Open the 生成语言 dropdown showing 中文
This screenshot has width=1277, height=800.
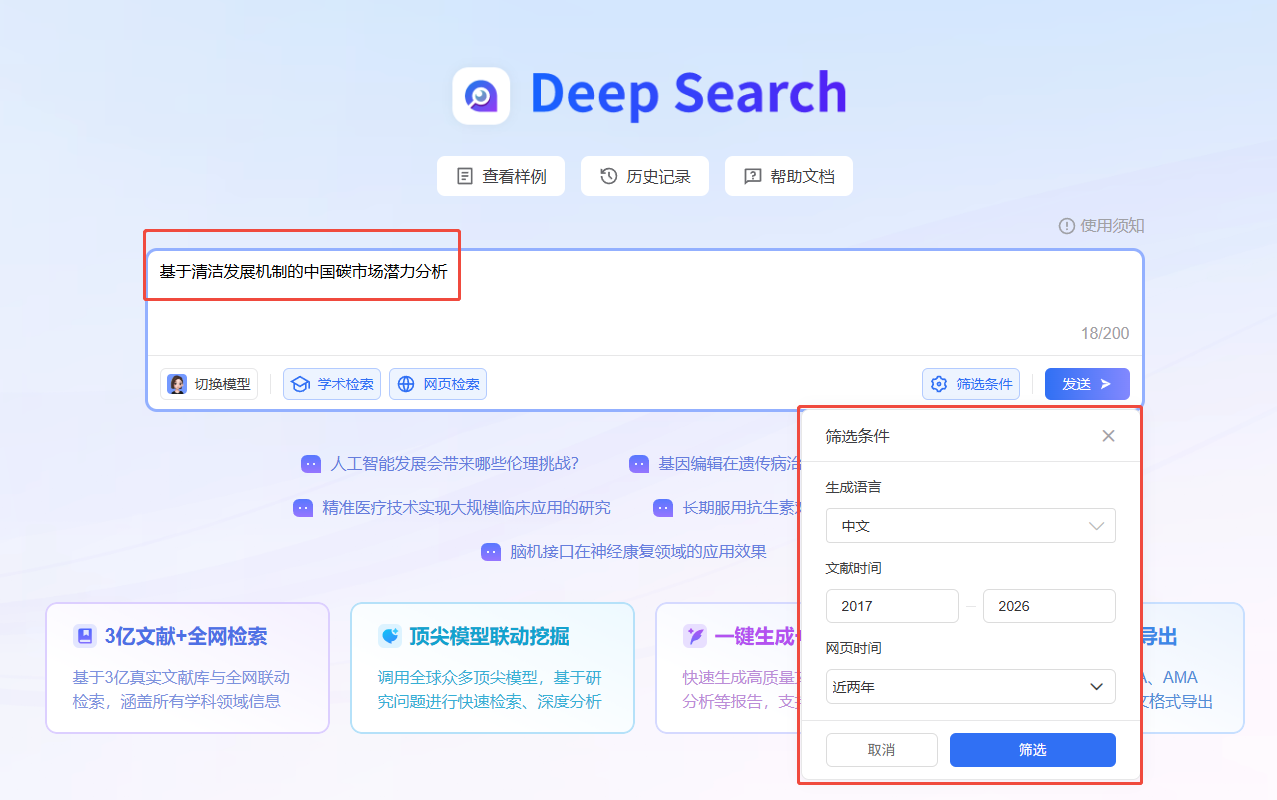tap(971, 526)
